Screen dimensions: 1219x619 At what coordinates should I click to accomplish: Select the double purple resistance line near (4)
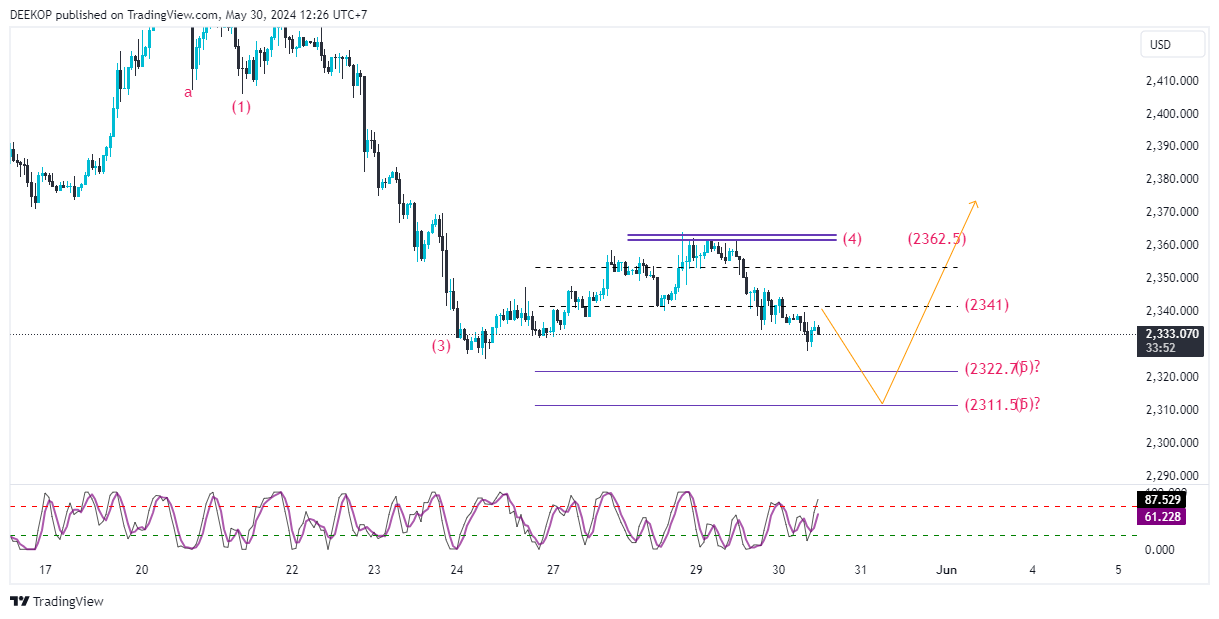click(x=731, y=237)
